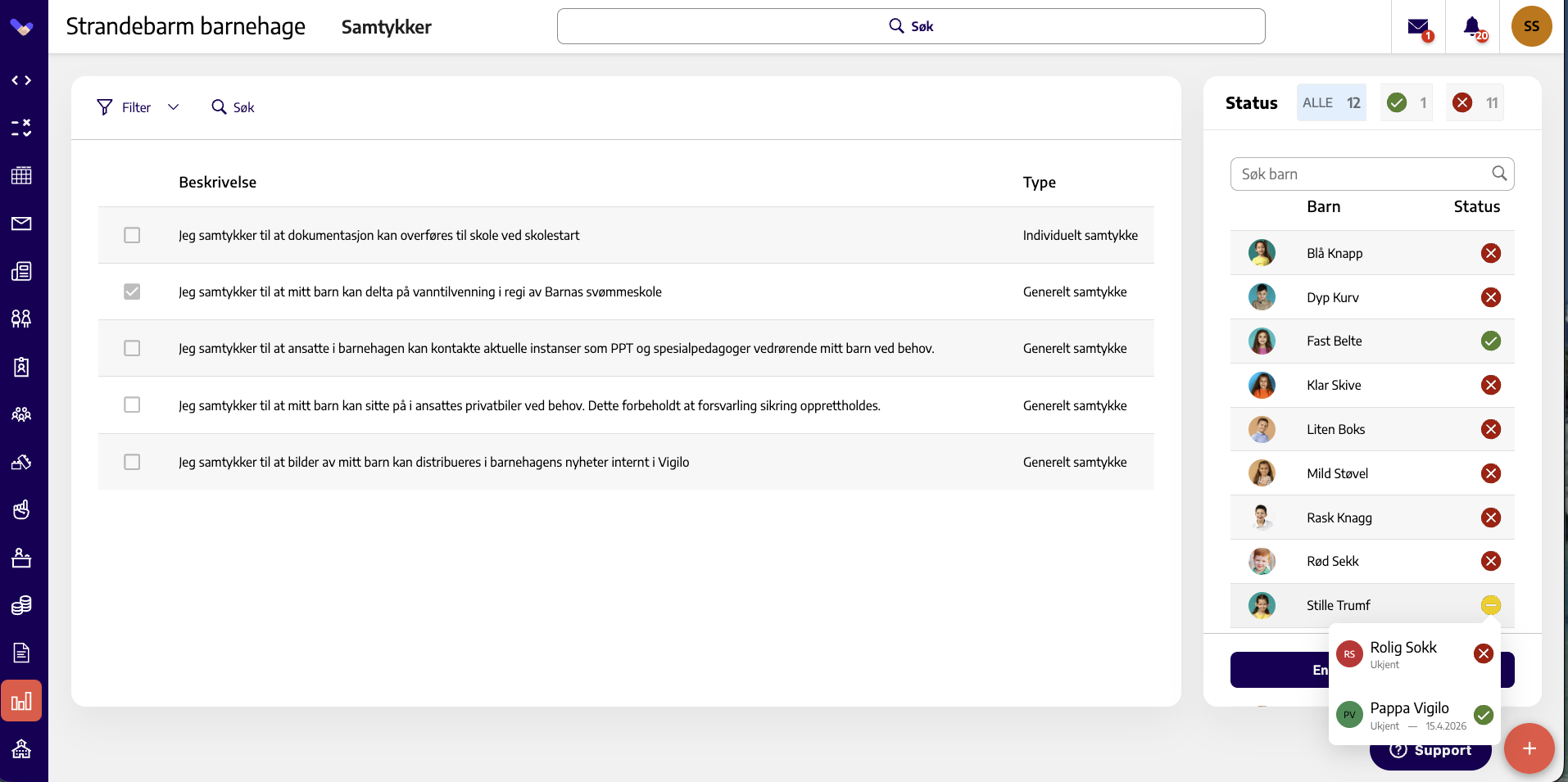This screenshot has width=1568, height=782.
Task: Click the Support button
Action: pos(1430,751)
